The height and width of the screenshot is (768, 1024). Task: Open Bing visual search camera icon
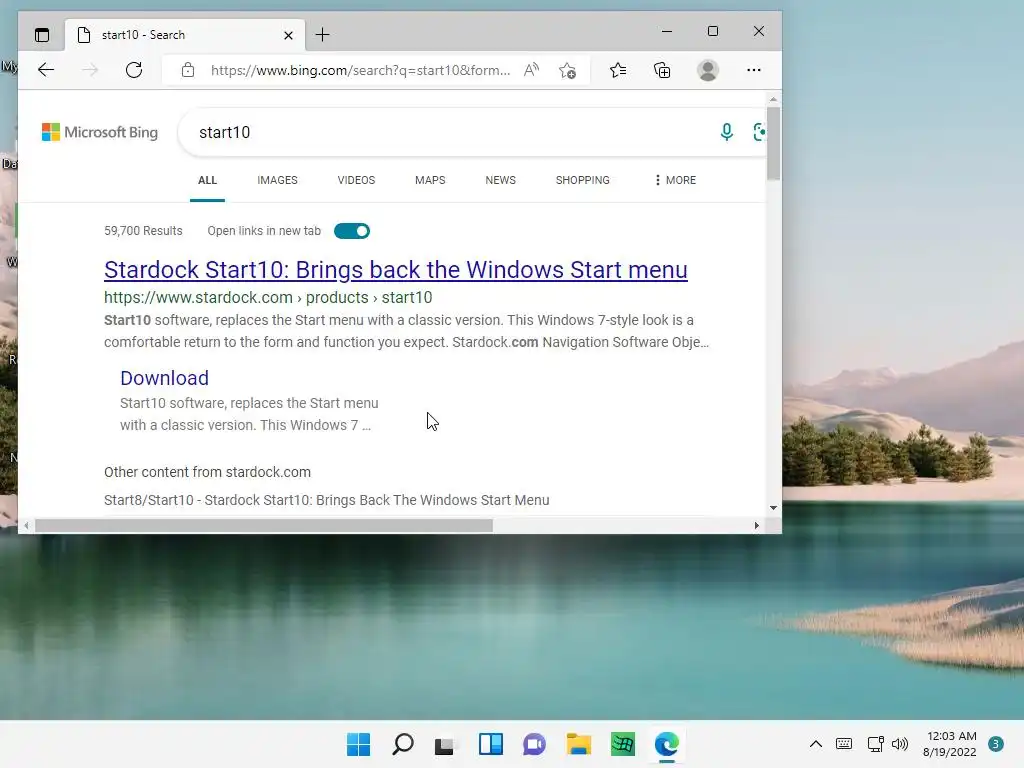click(759, 132)
